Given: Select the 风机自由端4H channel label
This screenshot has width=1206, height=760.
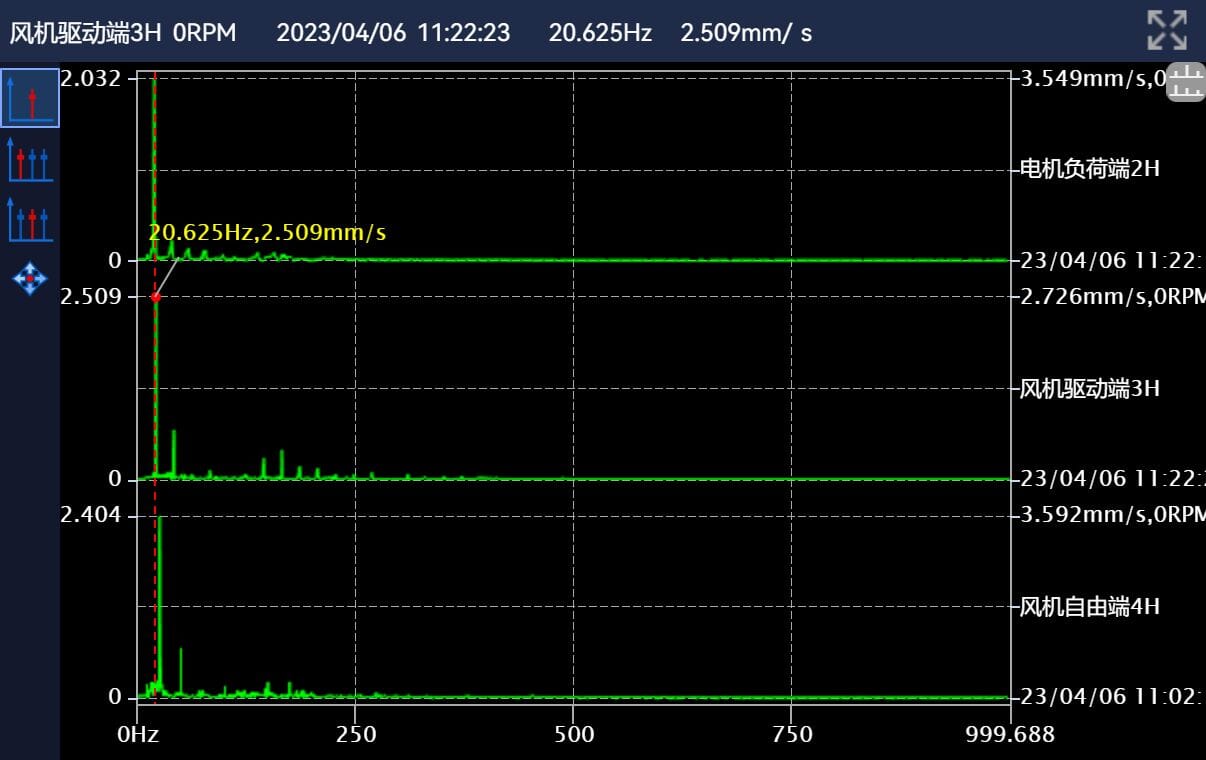Looking at the screenshot, I should 1089,606.
